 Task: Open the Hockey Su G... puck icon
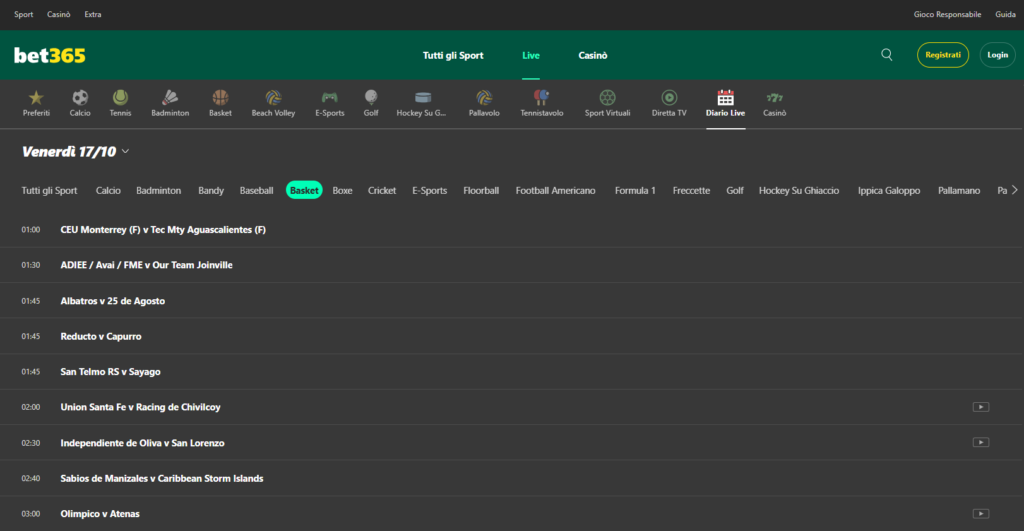coord(423,98)
